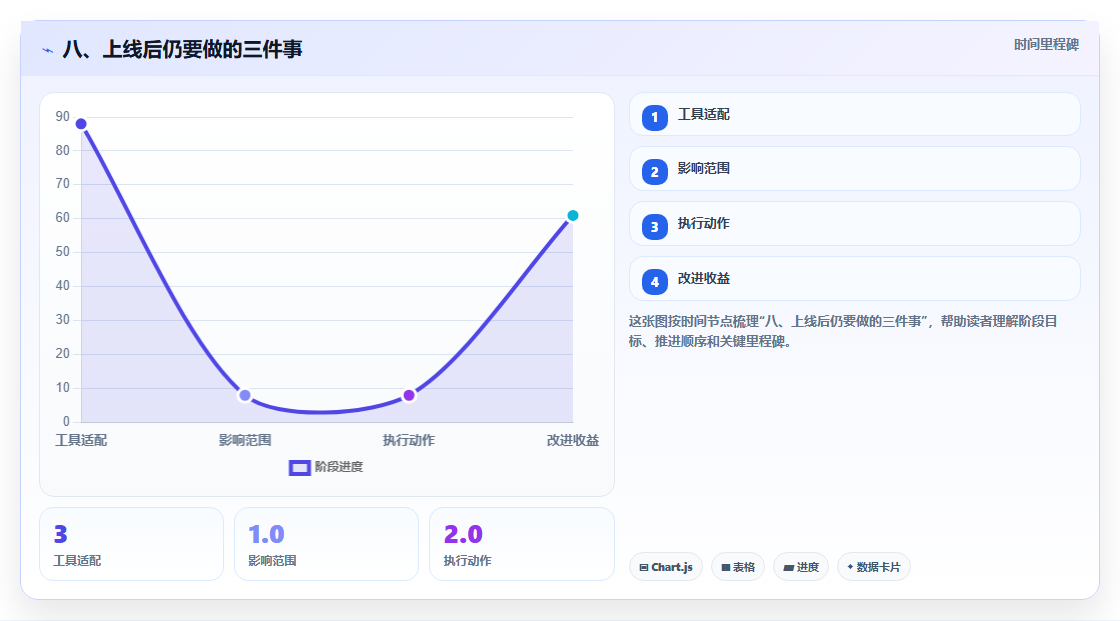Select the 改进收益 data point on chart
1120x621 pixels.
pyautogui.click(x=572, y=216)
